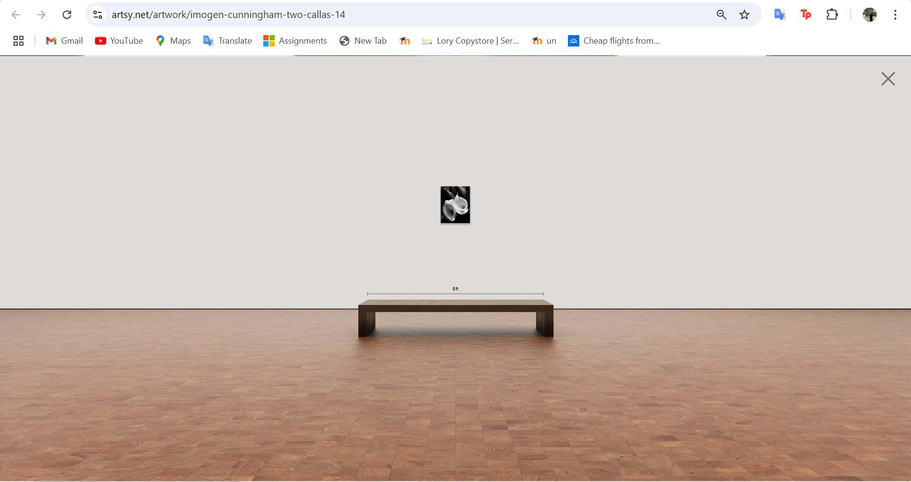The image size is (911, 482).
Task: Open the zoom magnifier in address bar
Action: point(721,15)
